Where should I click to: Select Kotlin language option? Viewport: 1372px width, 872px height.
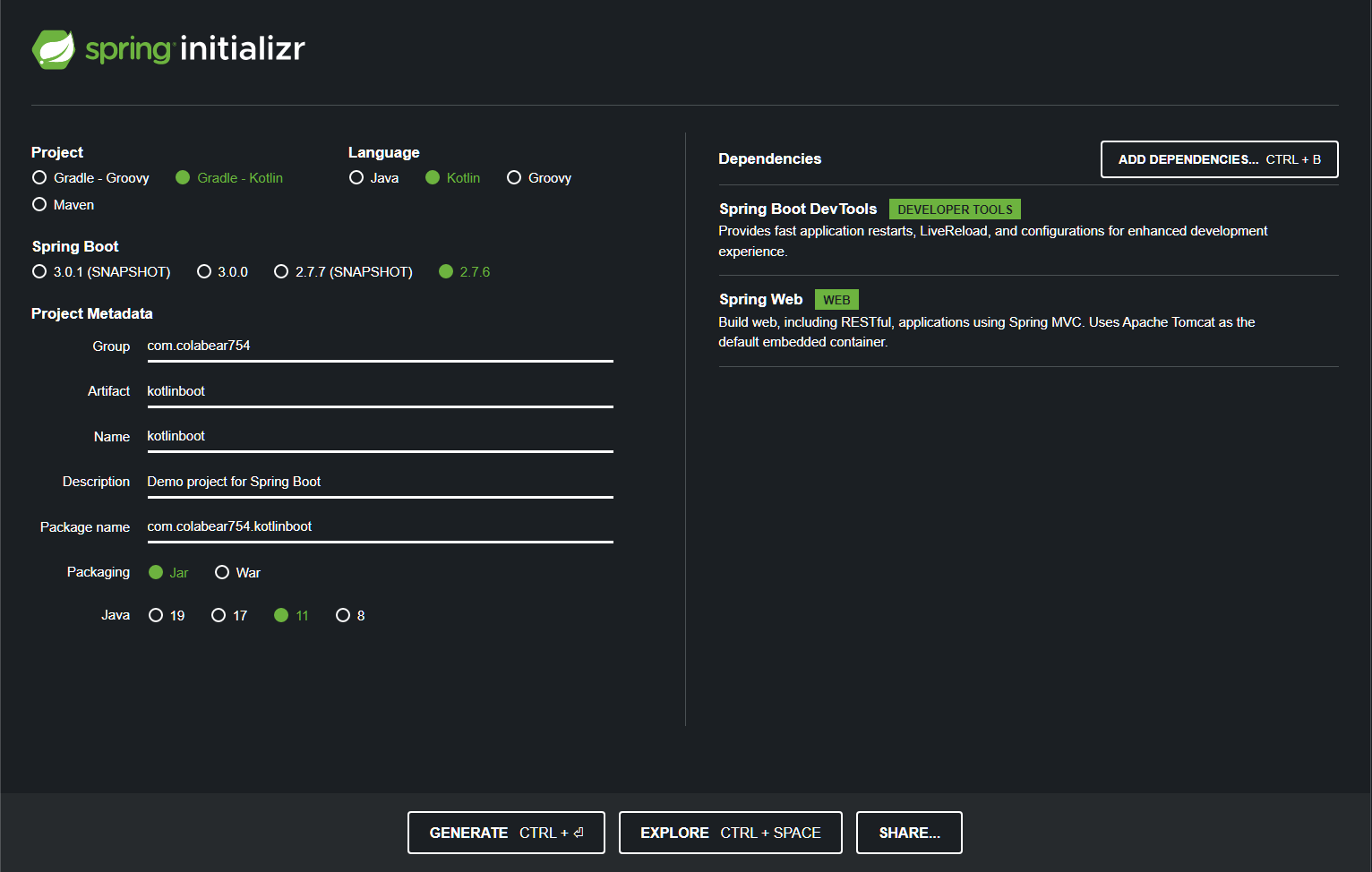453,178
